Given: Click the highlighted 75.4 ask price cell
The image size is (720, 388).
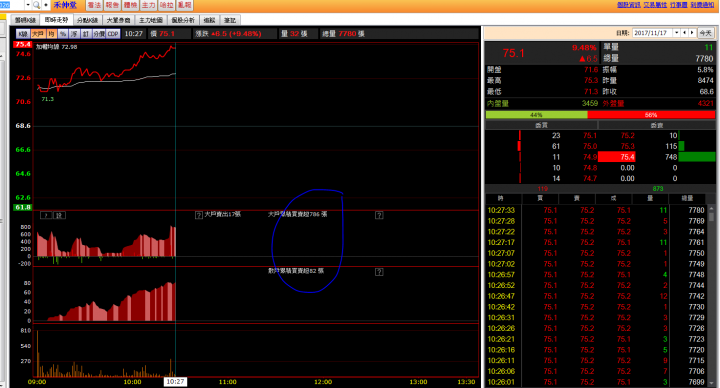Looking at the screenshot, I should click(617, 157).
